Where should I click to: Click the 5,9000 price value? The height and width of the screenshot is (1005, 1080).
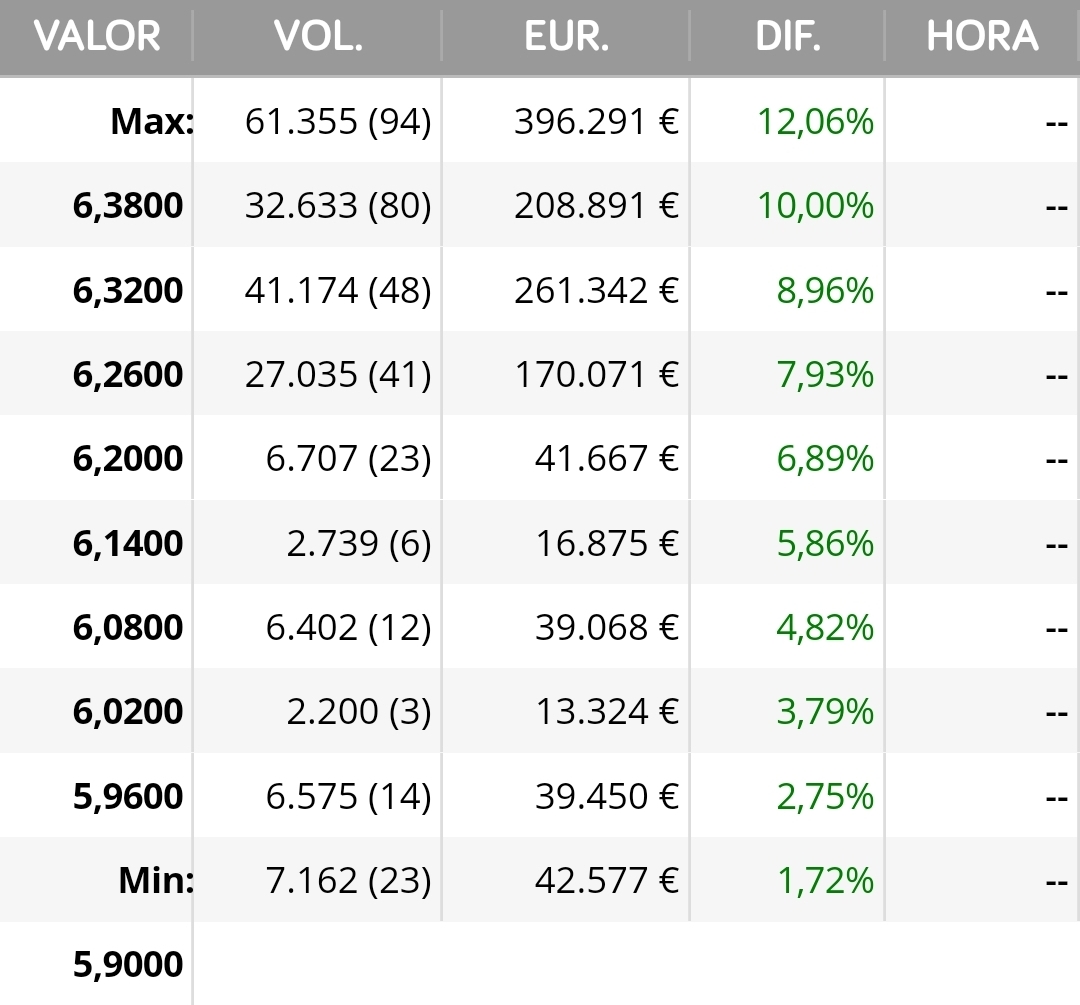pyautogui.click(x=128, y=965)
